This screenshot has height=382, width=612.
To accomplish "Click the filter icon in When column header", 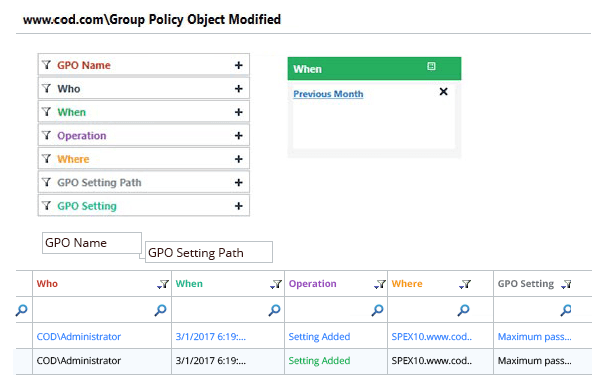I will pos(276,284).
